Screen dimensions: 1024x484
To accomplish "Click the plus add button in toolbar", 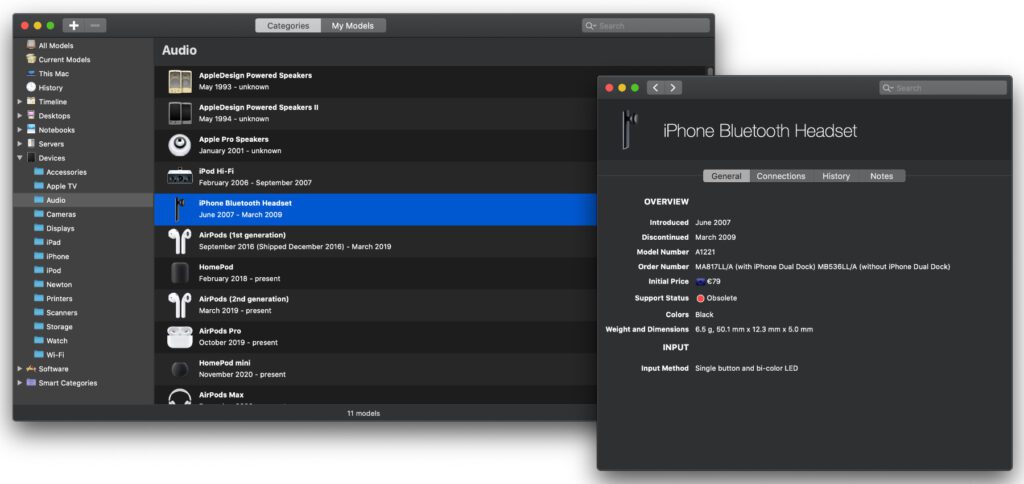I will point(74,25).
